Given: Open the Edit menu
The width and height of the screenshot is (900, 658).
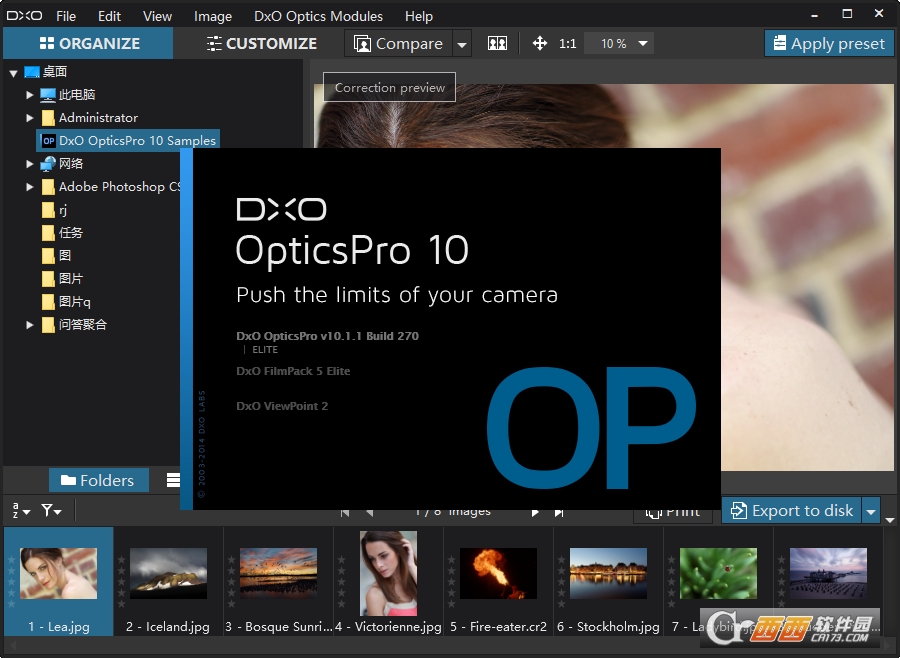Looking at the screenshot, I should coord(109,16).
